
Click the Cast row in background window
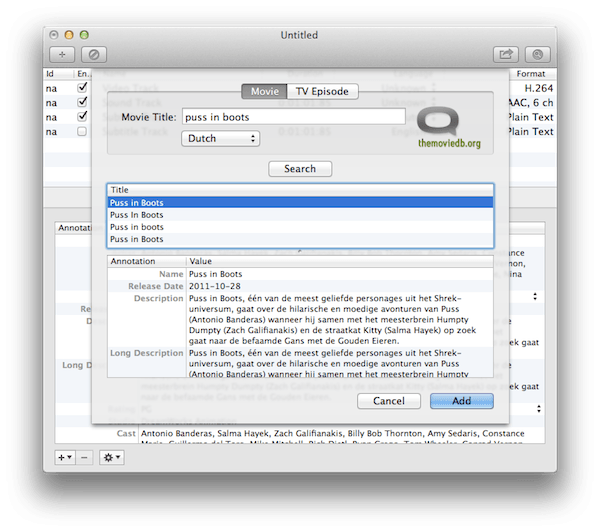click(x=300, y=434)
